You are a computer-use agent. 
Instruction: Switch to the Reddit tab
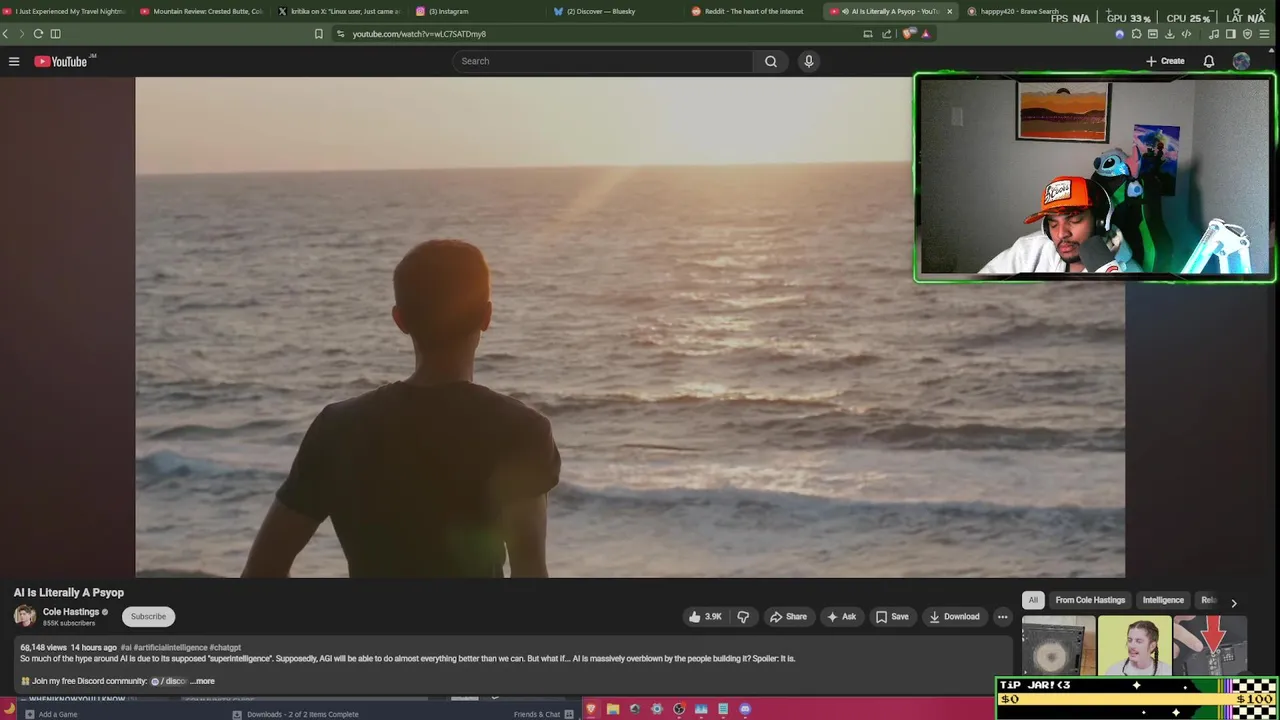click(x=754, y=11)
